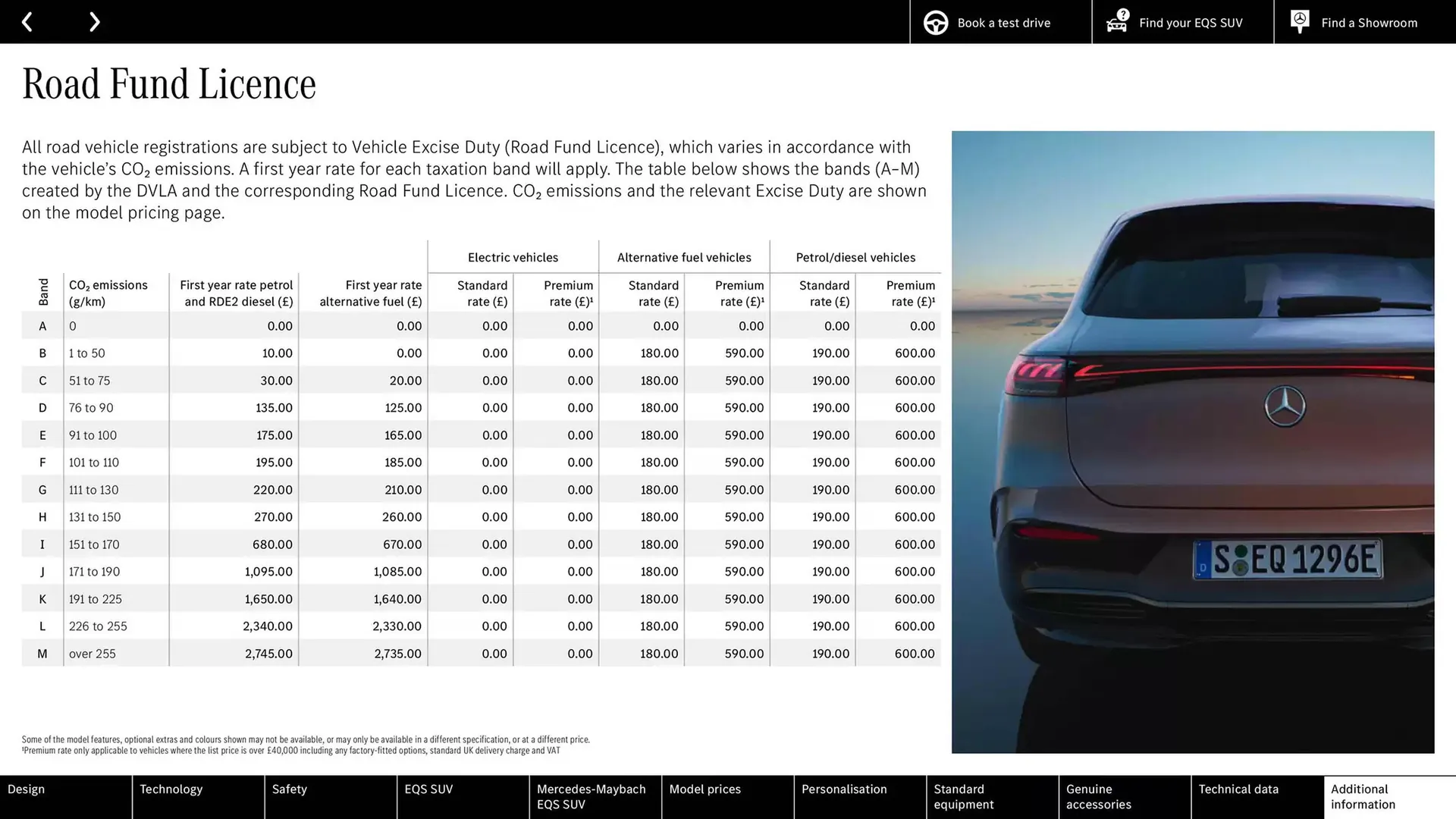Viewport: 1456px width, 819px height.
Task: Select the Mercedes star emblem in the photo
Action: tap(1284, 406)
